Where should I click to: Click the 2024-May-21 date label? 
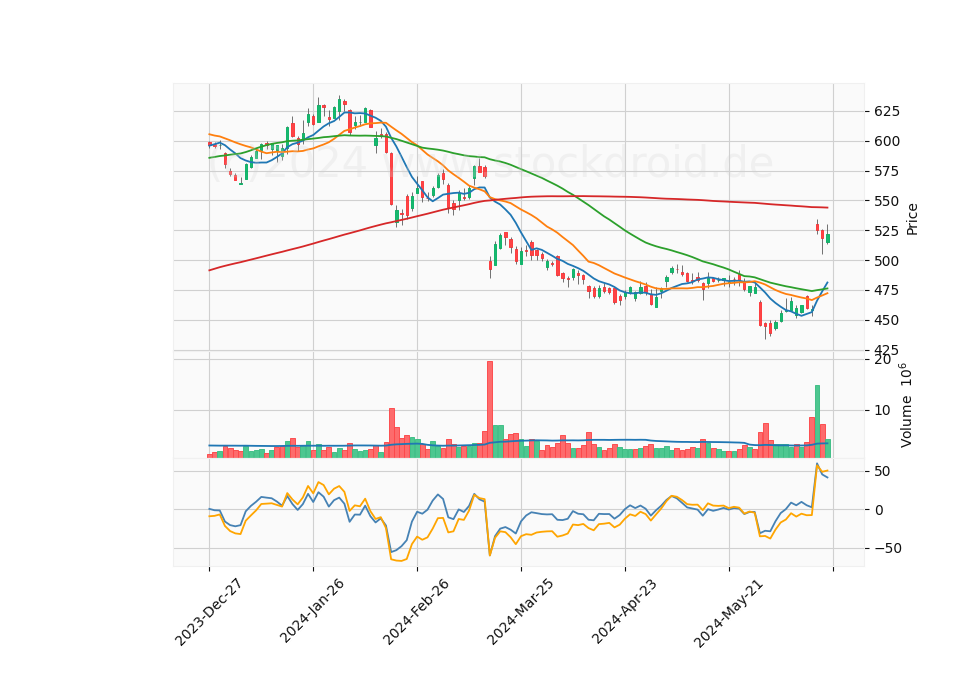[727, 612]
